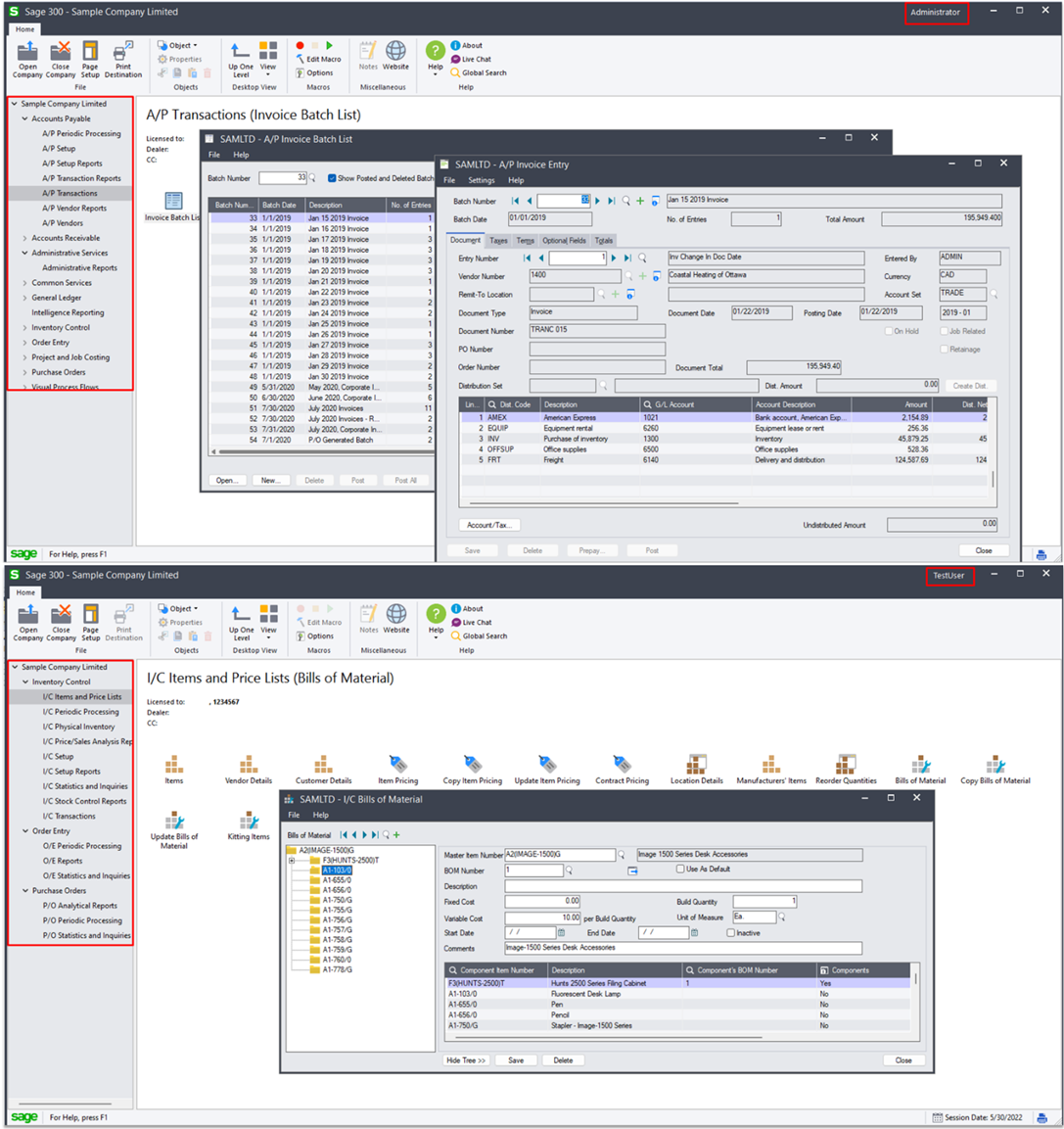Screen dimensions: 1064x1129
Task: Open the Item Pricing icon
Action: pos(397,767)
